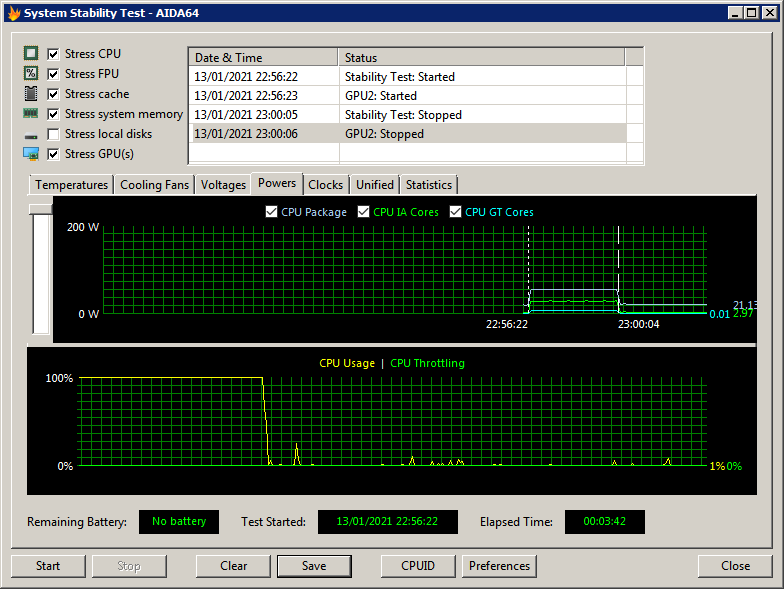Uncheck the Stress CPU checkbox
This screenshot has height=589, width=784.
(54, 54)
